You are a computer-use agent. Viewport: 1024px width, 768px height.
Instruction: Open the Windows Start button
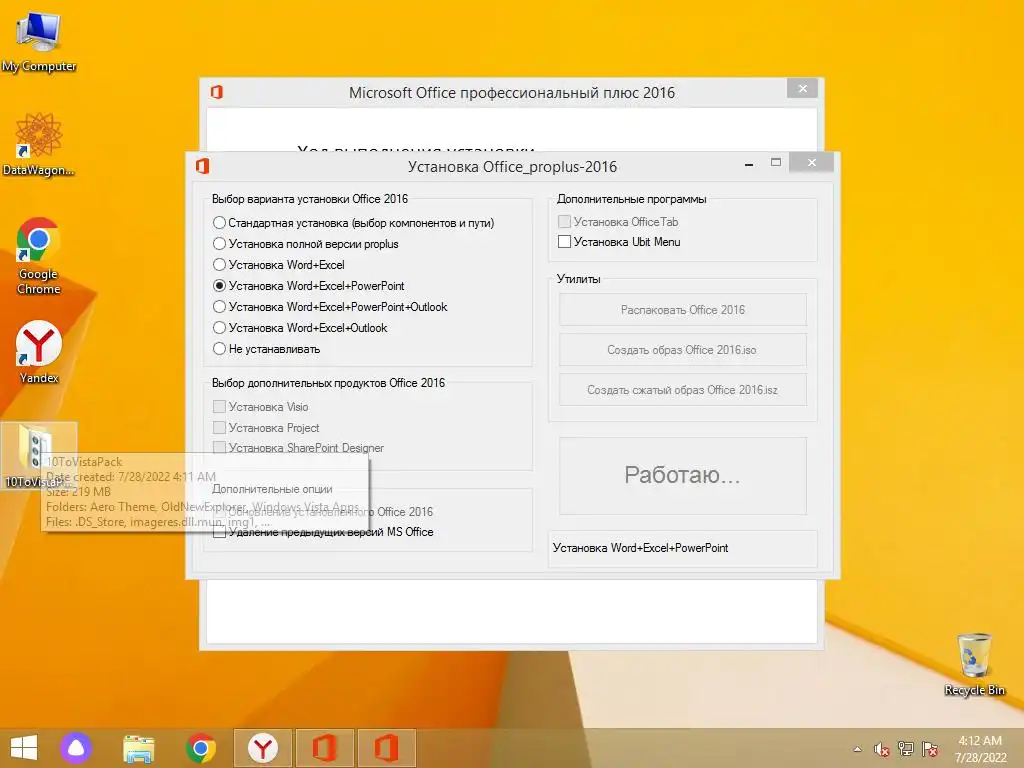click(24, 748)
